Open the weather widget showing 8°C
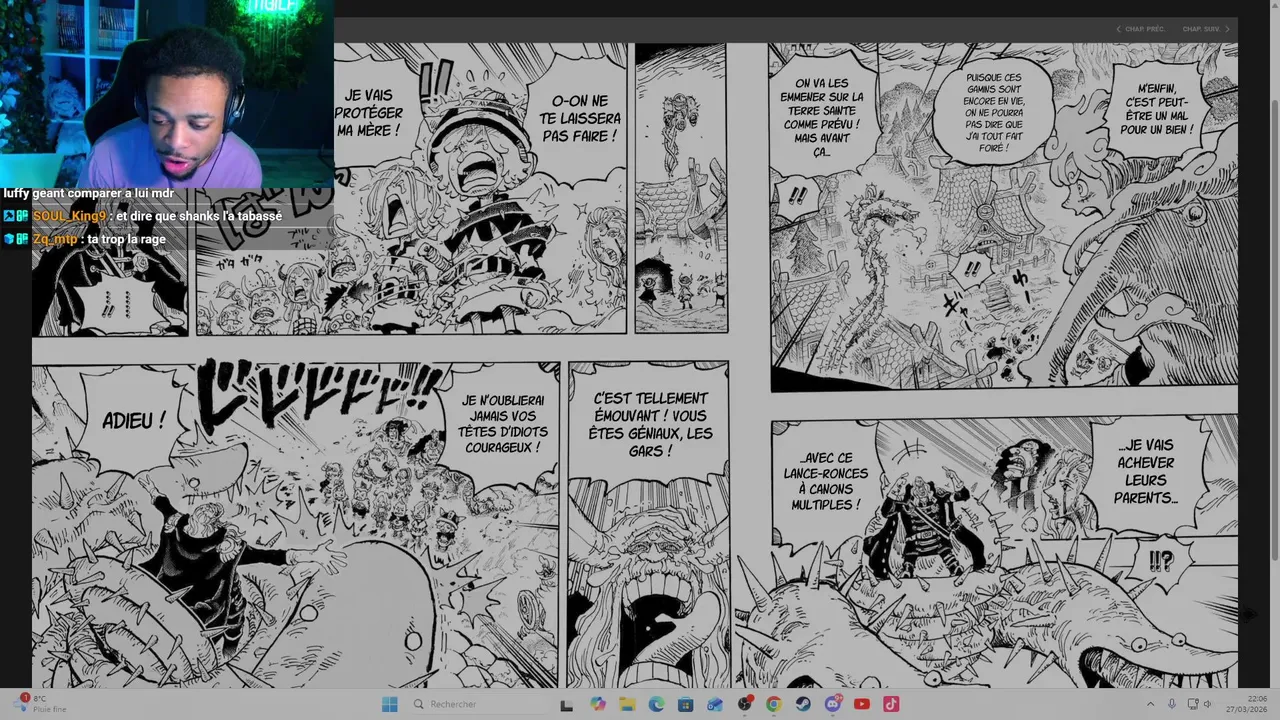Viewport: 1280px width, 720px height. tap(42, 704)
